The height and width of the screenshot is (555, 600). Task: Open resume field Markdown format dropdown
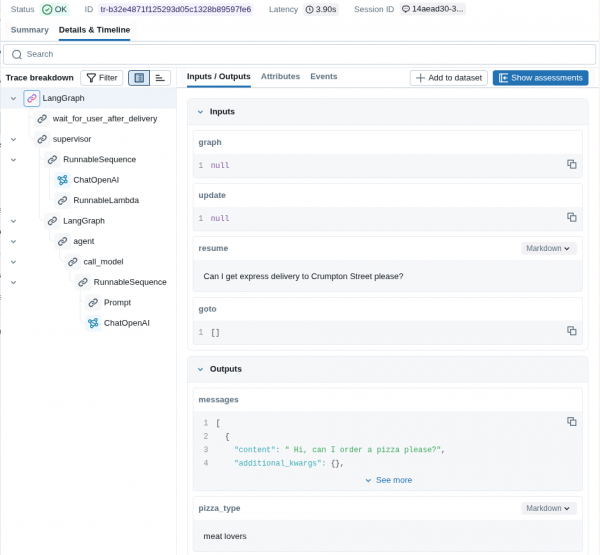click(x=548, y=248)
